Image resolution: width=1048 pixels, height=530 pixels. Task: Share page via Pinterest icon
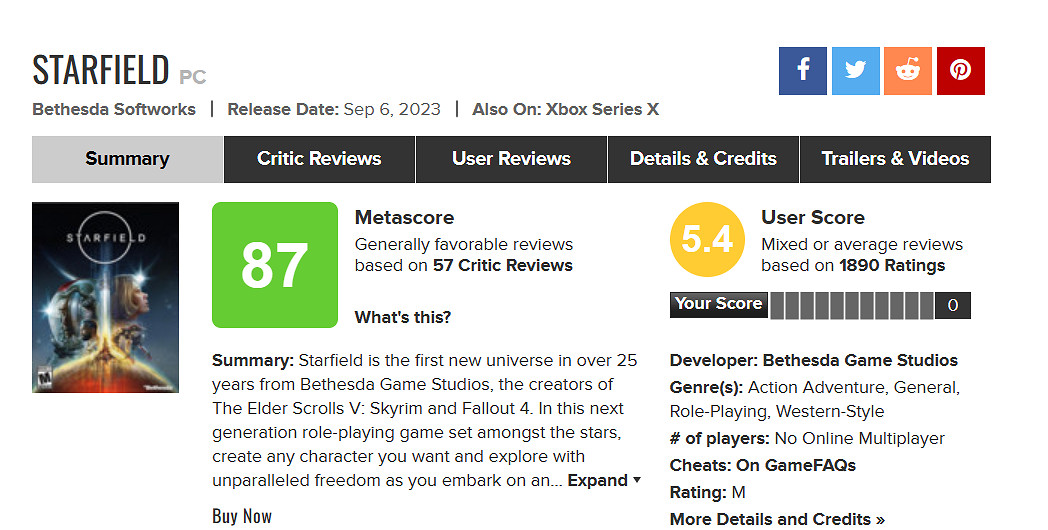[960, 71]
